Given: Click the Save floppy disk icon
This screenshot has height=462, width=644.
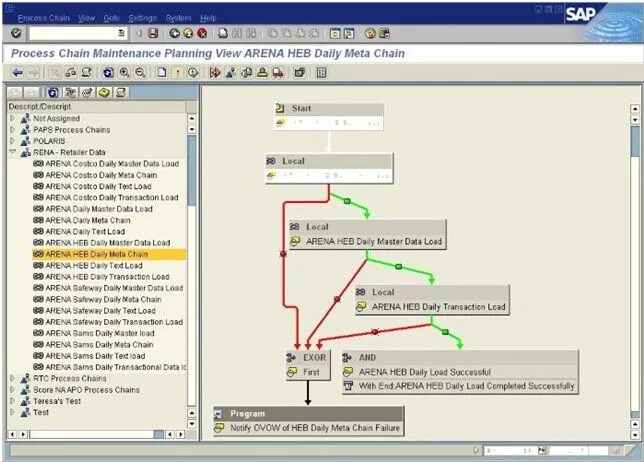Looking at the screenshot, I should (153, 33).
